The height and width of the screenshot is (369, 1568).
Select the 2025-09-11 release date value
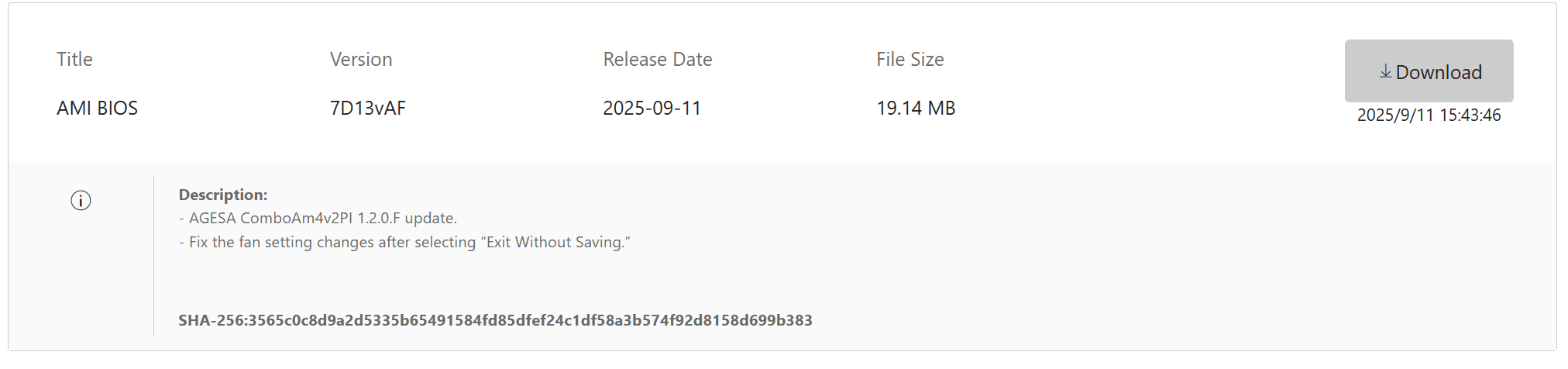(x=652, y=109)
